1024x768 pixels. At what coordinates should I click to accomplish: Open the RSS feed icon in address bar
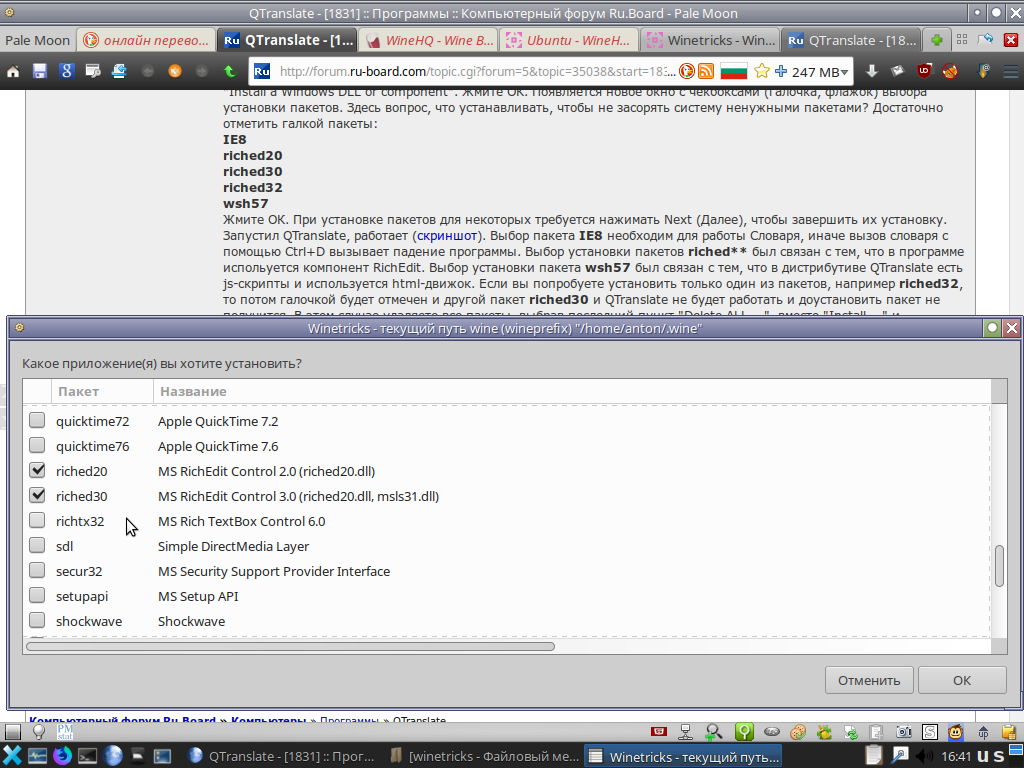tap(706, 71)
